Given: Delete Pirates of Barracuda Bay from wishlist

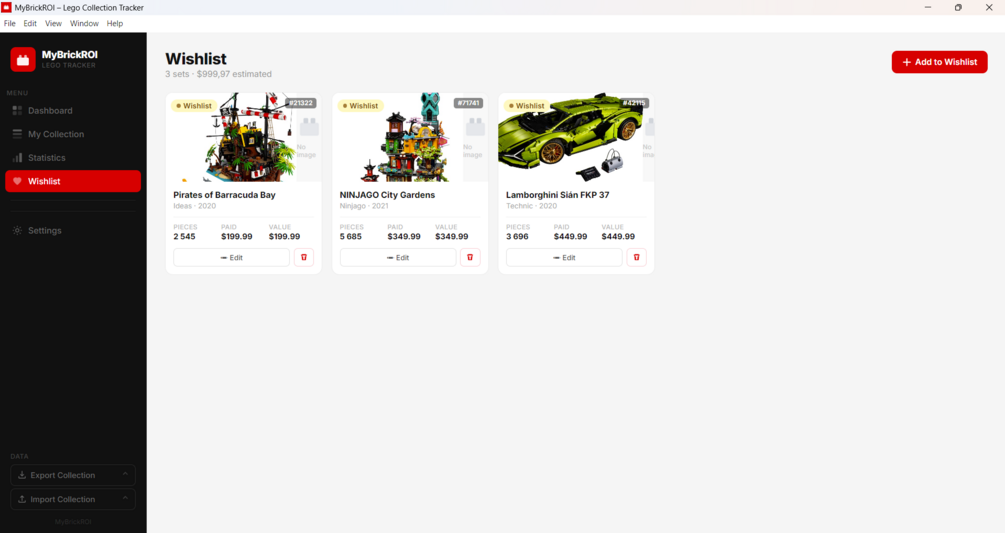Looking at the screenshot, I should 304,258.
